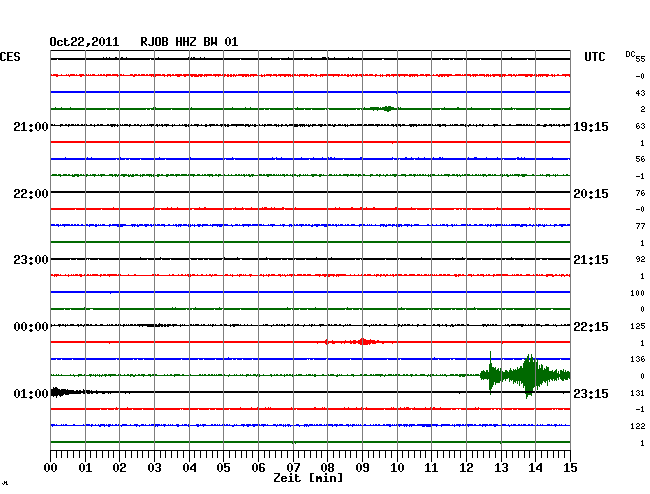Click the DC column header
The width and height of the screenshot is (650, 494).
[x=630, y=54]
